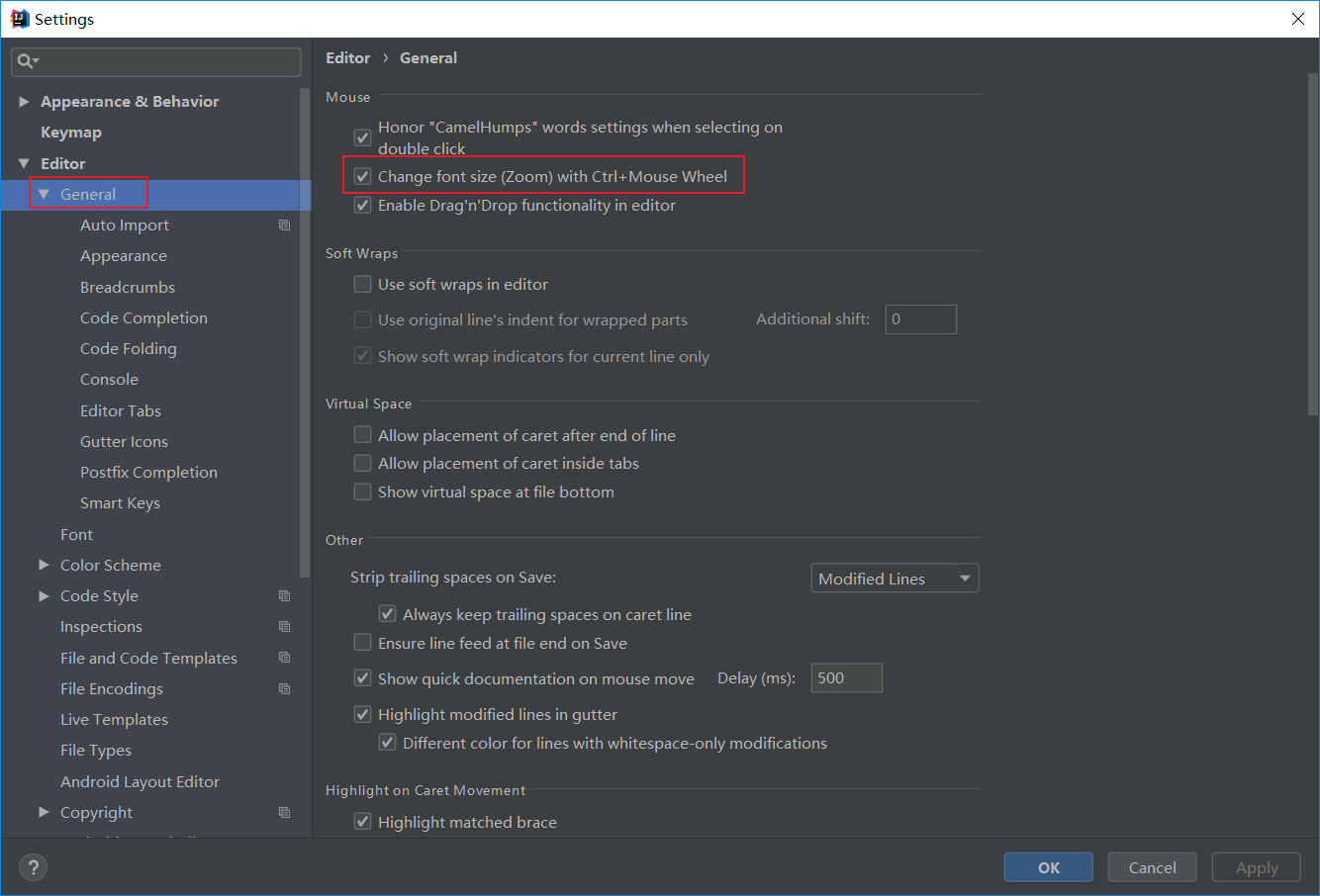This screenshot has width=1320, height=896.
Task: Click the OK button
Action: [x=1049, y=867]
